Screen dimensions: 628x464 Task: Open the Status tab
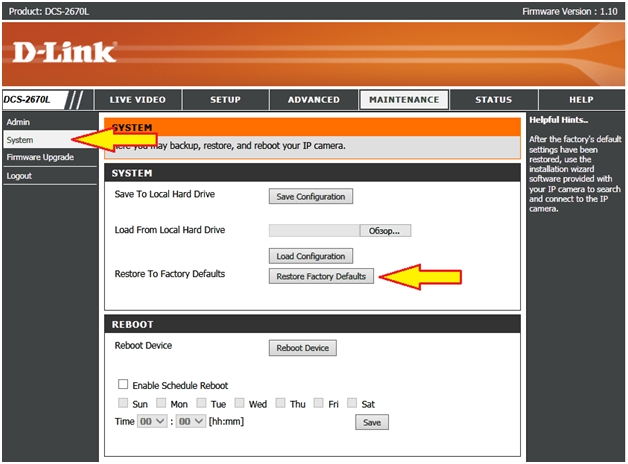(493, 100)
